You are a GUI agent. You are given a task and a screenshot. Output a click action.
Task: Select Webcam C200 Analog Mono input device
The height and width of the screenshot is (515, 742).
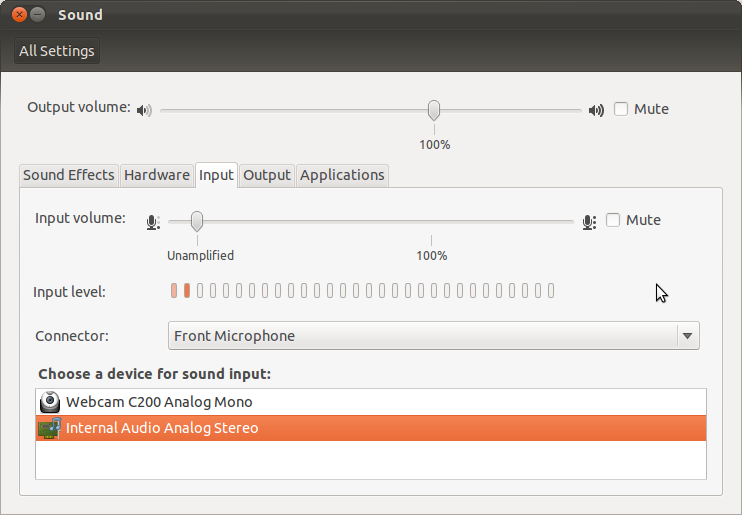tap(159, 402)
